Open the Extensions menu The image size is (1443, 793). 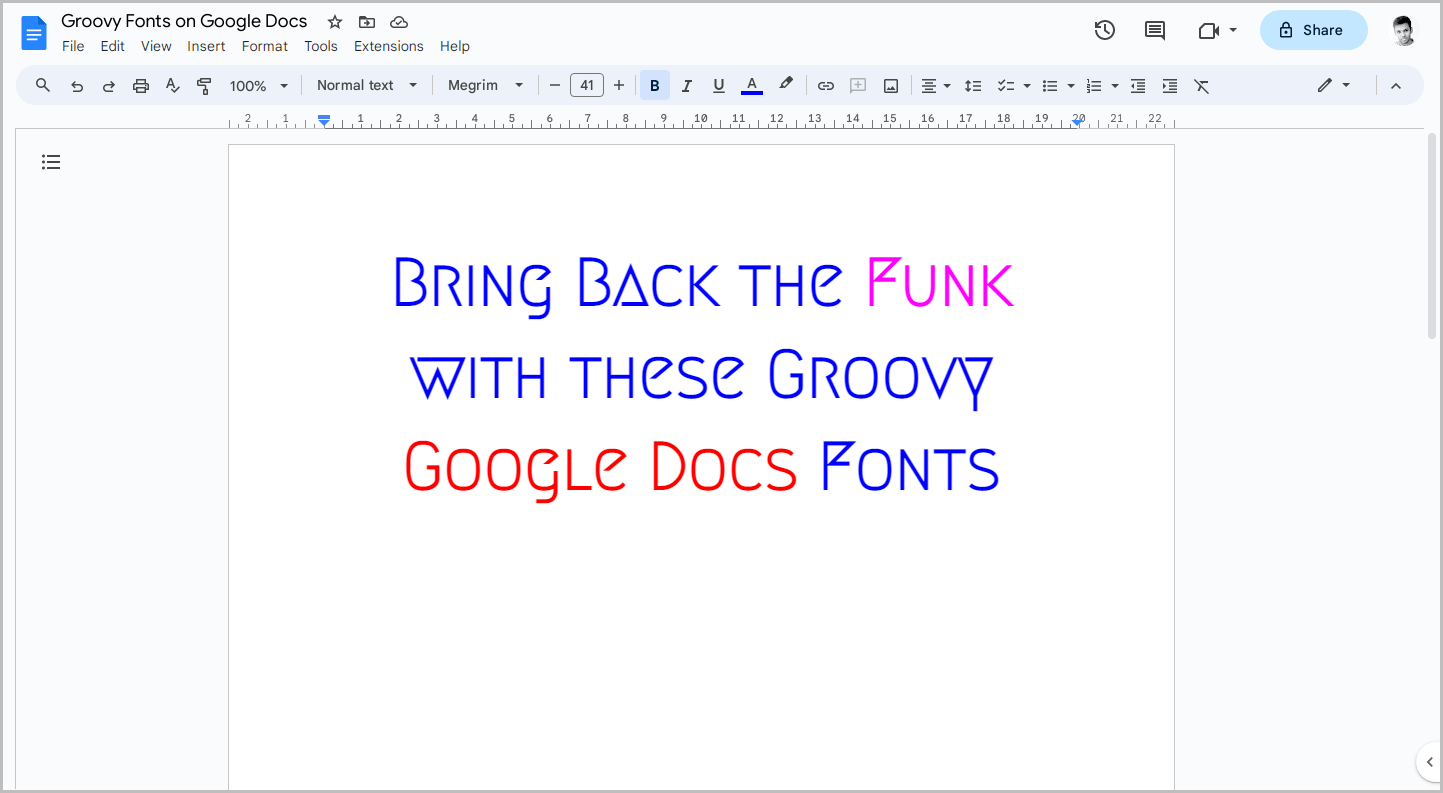tap(388, 46)
